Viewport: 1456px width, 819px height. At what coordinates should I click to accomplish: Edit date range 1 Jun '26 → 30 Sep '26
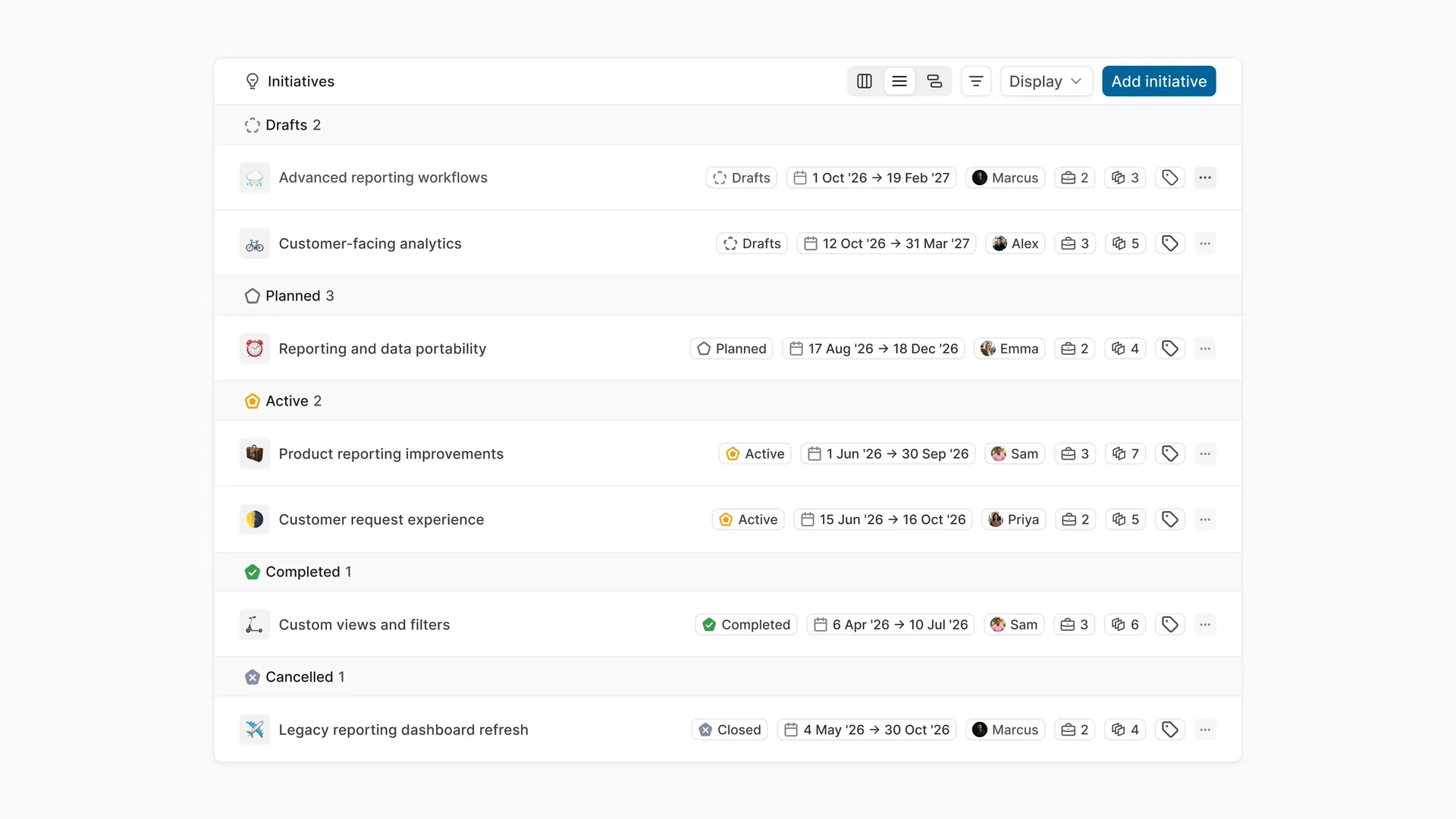(x=888, y=453)
